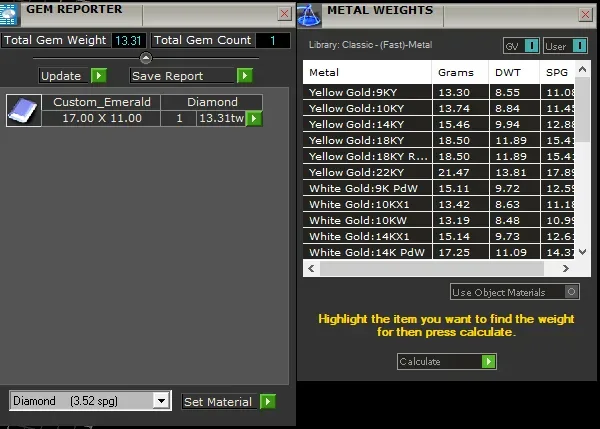Select the White Gold:14KX1 row

pos(439,237)
